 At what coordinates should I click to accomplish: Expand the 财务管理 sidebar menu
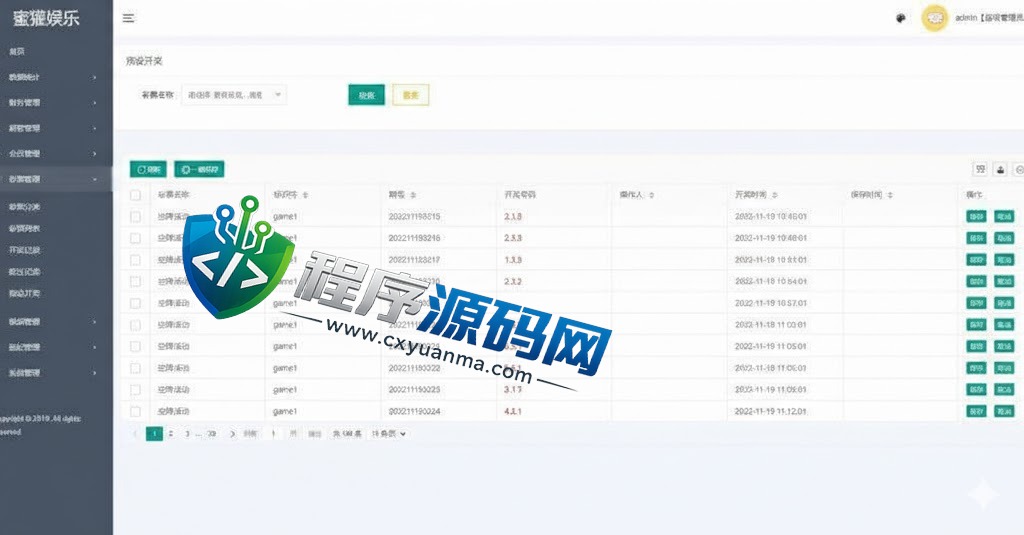coord(56,103)
